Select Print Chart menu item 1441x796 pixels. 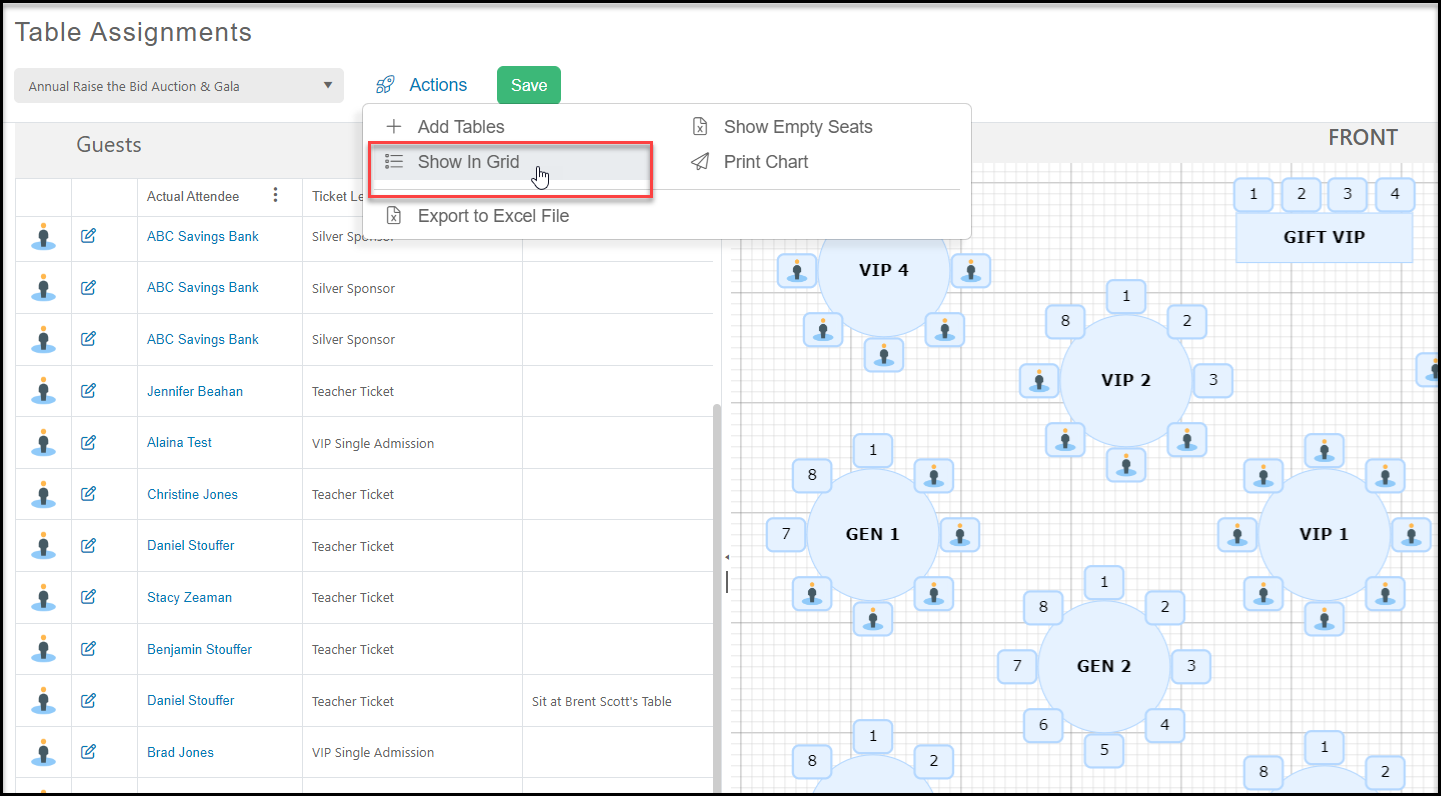(x=766, y=162)
